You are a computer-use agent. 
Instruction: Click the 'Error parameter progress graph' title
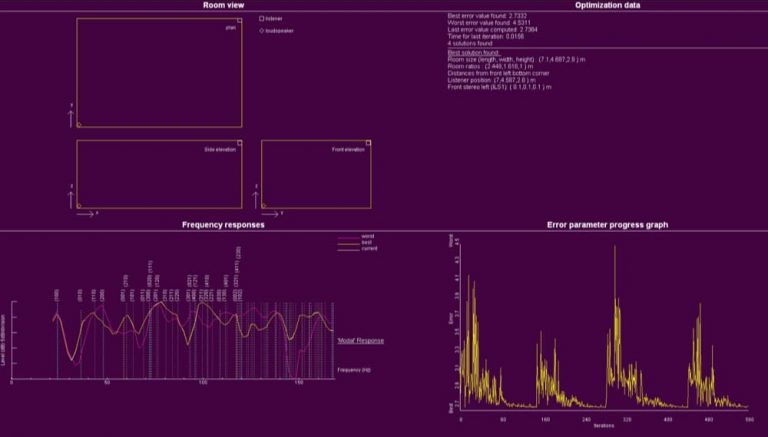(607, 225)
